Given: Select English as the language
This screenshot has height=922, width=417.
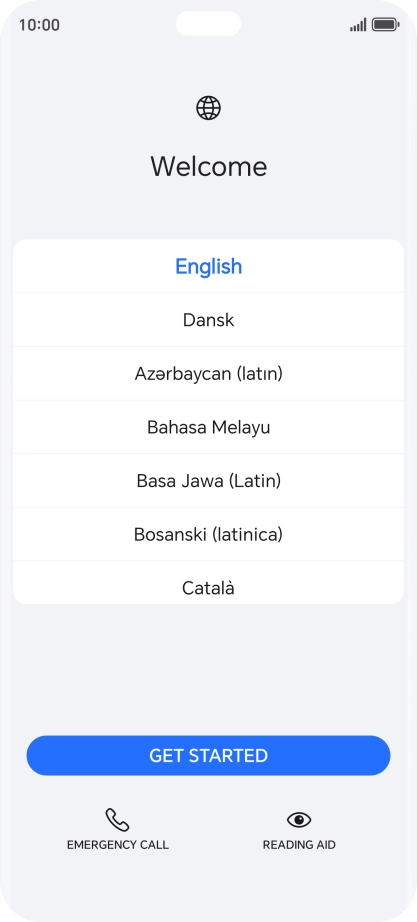Looking at the screenshot, I should [x=208, y=266].
